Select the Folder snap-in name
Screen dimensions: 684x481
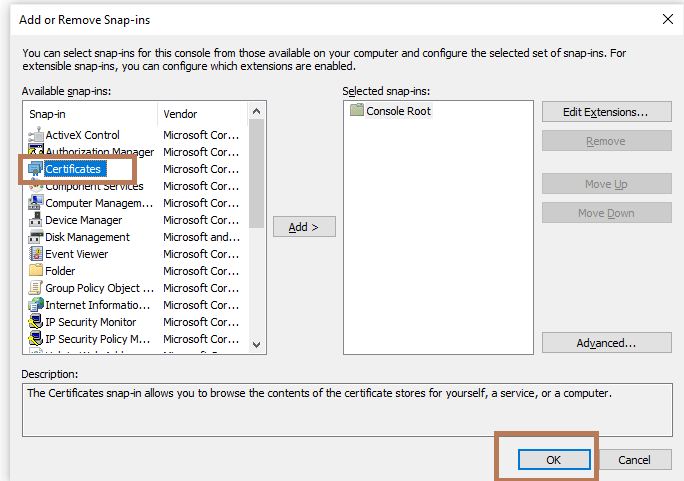click(60, 271)
